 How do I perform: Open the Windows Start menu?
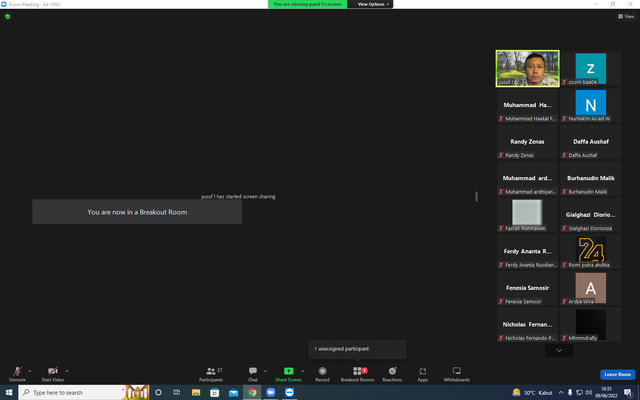coord(9,392)
